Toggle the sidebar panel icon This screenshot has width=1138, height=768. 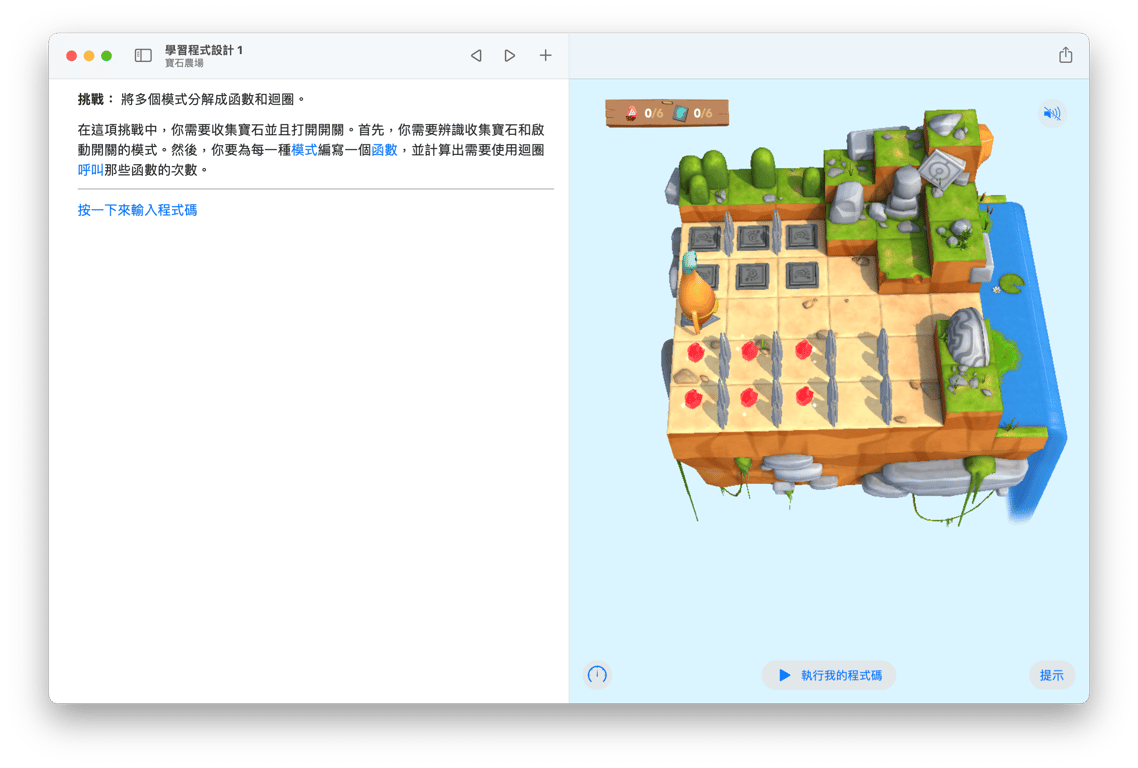(143, 55)
